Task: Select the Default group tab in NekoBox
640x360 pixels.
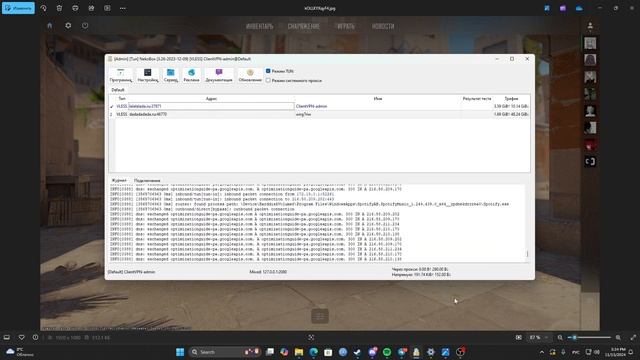Action: click(x=118, y=90)
